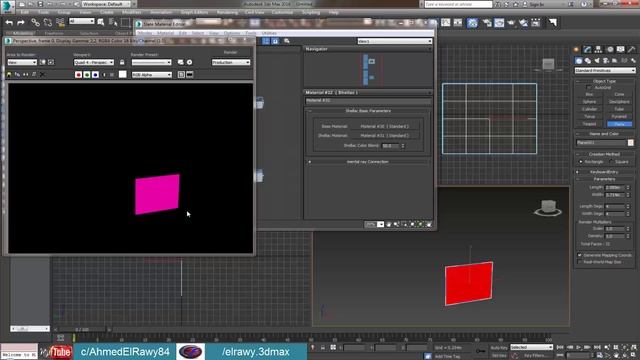Open Area to Render dropdown
This screenshot has height=360, width=640.
(x=22, y=62)
